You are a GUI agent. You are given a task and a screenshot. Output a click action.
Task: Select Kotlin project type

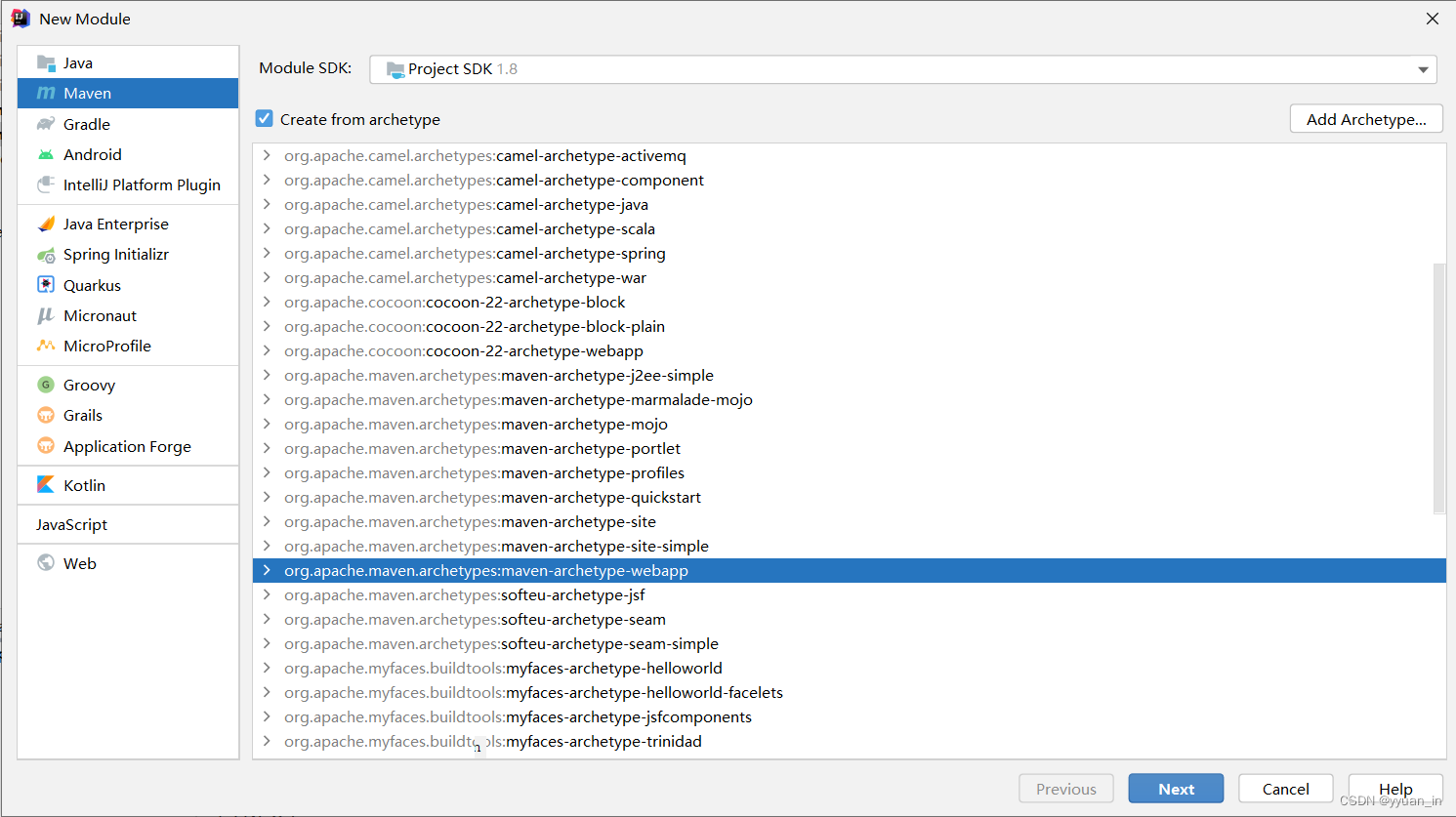pyautogui.click(x=128, y=485)
